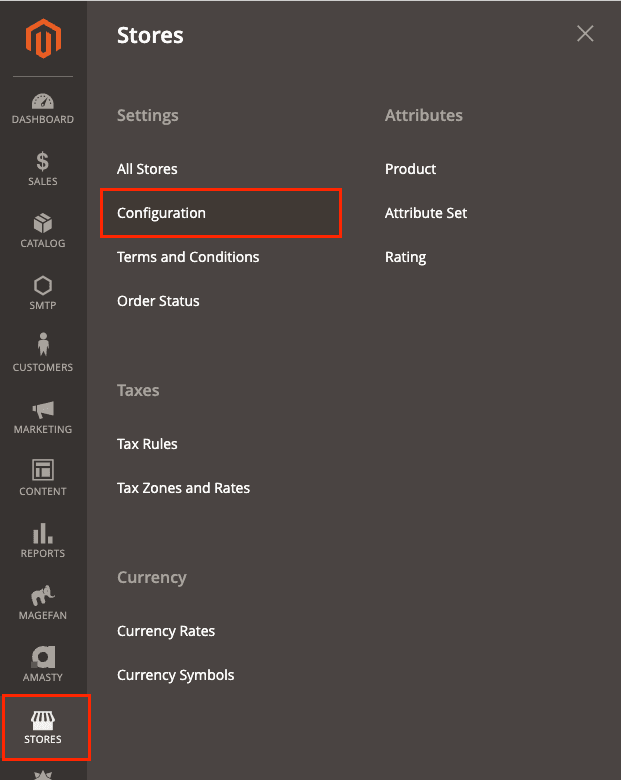
Task: Open Tax Rules
Action: [x=147, y=444]
